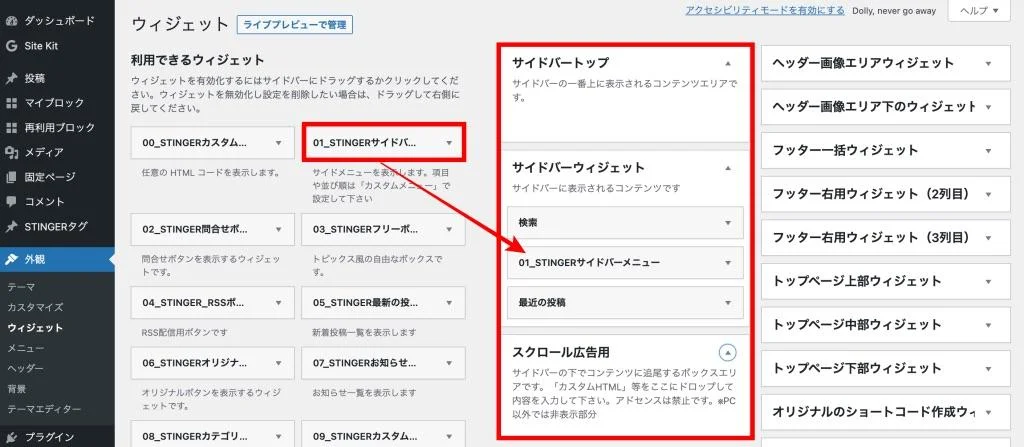Click the comment bubble icon beside コメント
This screenshot has width=1024, height=447.
pos(11,201)
